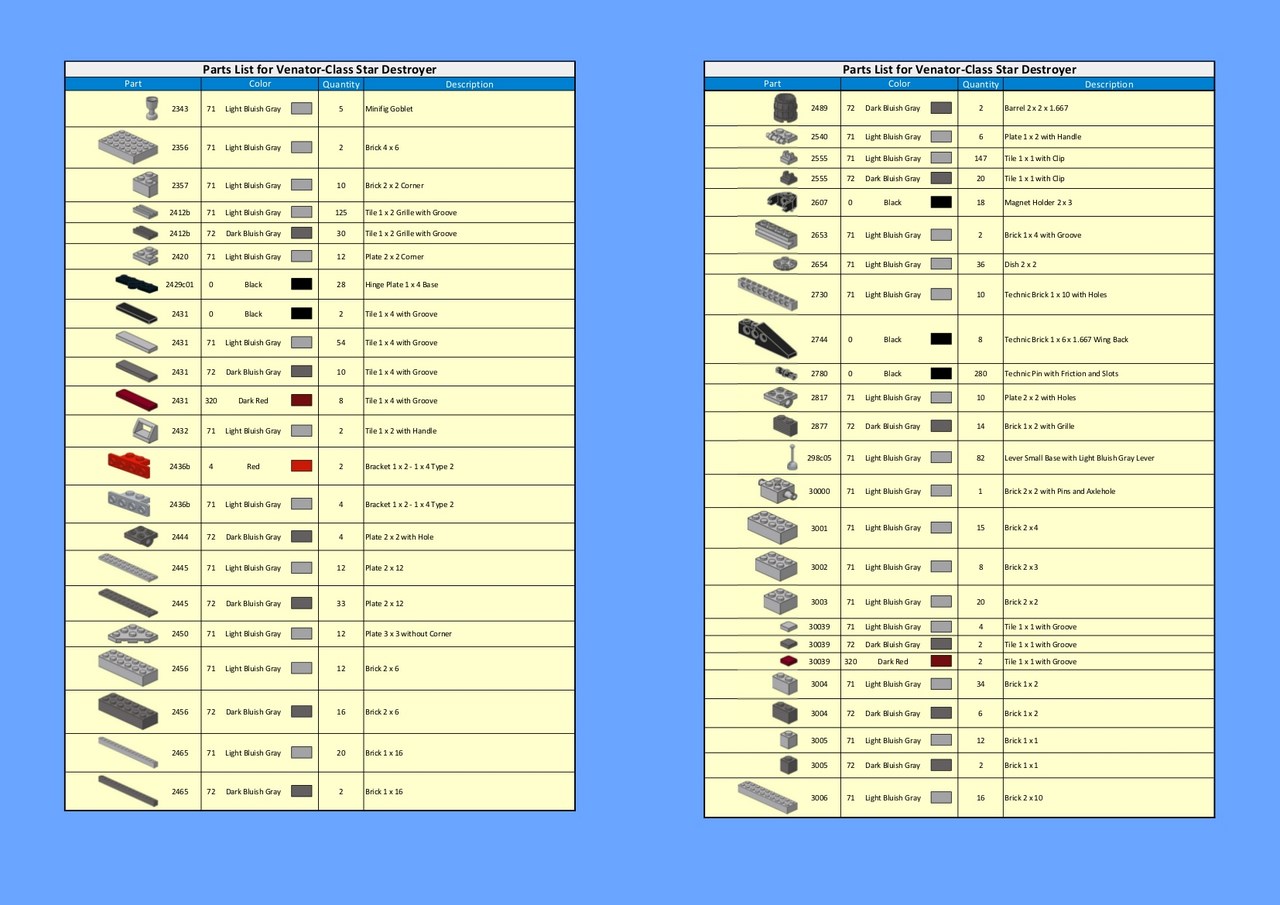Click the Brick 2 x 2 Corner image
This screenshot has width=1280, height=905.
(145, 184)
